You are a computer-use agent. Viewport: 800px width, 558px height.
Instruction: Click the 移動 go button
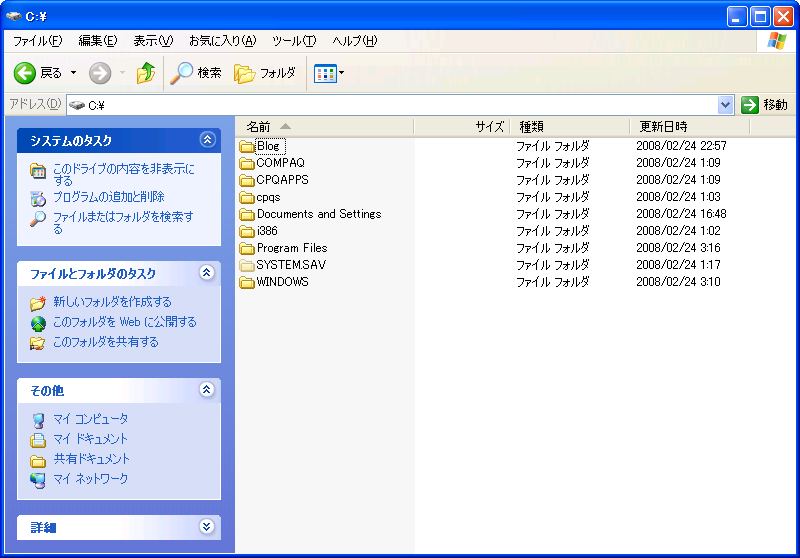[x=764, y=105]
